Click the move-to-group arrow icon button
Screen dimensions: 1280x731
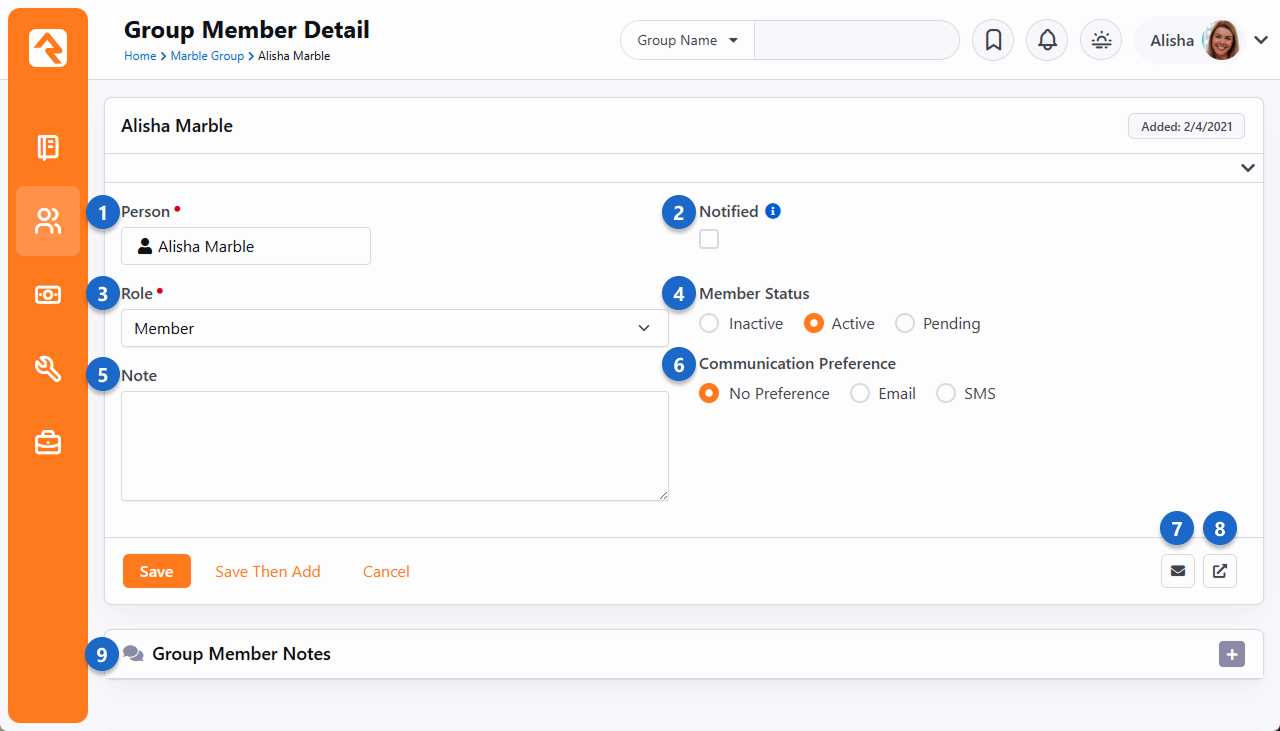[x=1220, y=571]
